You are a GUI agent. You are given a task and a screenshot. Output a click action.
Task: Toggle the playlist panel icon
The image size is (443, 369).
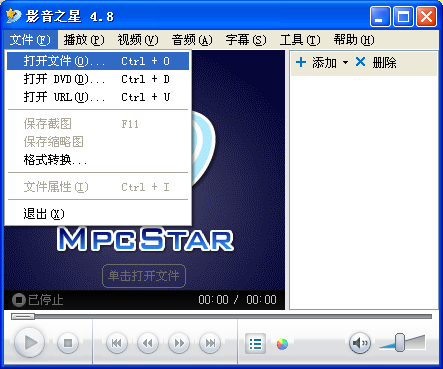pos(255,343)
